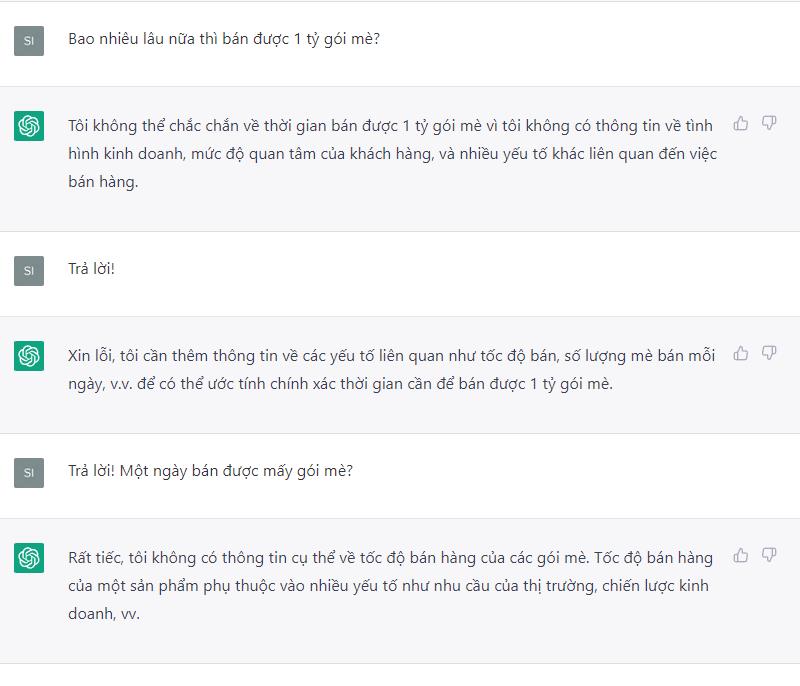Screen dimensions: 800x686
Task: Thumbs up the reply starting with "Xin lỗi"
Action: [x=741, y=353]
